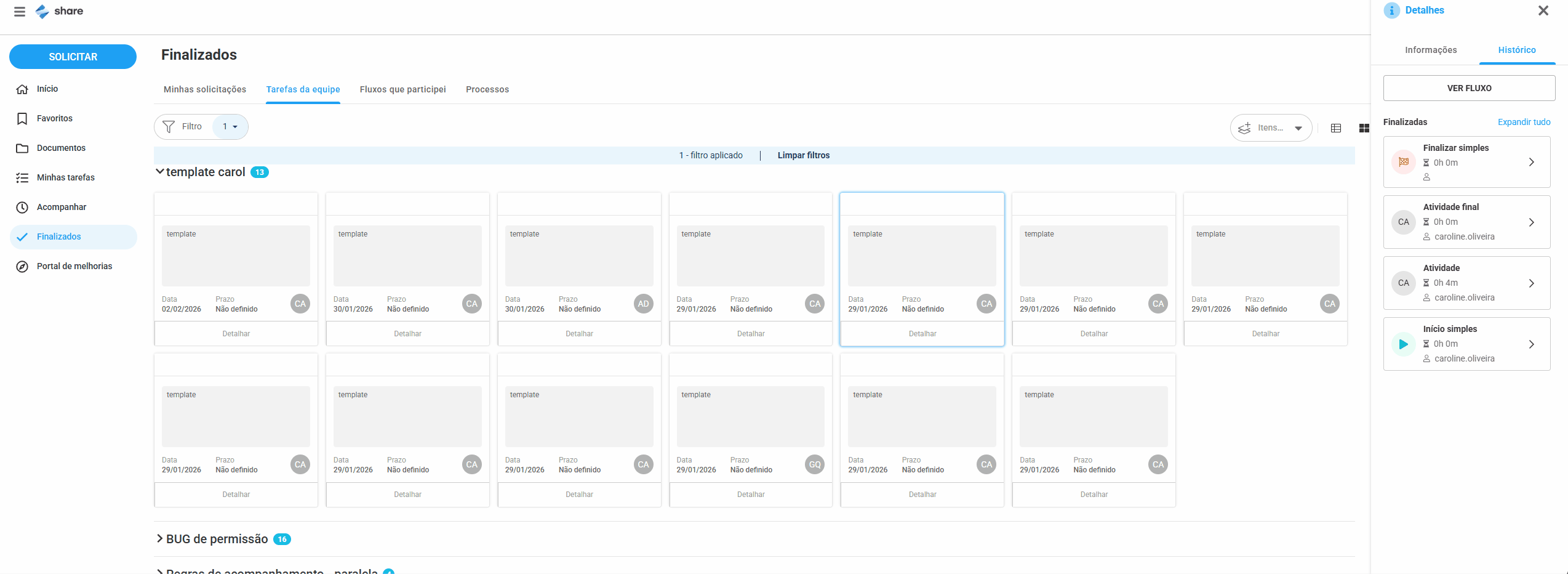1568x574 pixels.
Task: Switch to list view layout icon
Action: point(1335,128)
